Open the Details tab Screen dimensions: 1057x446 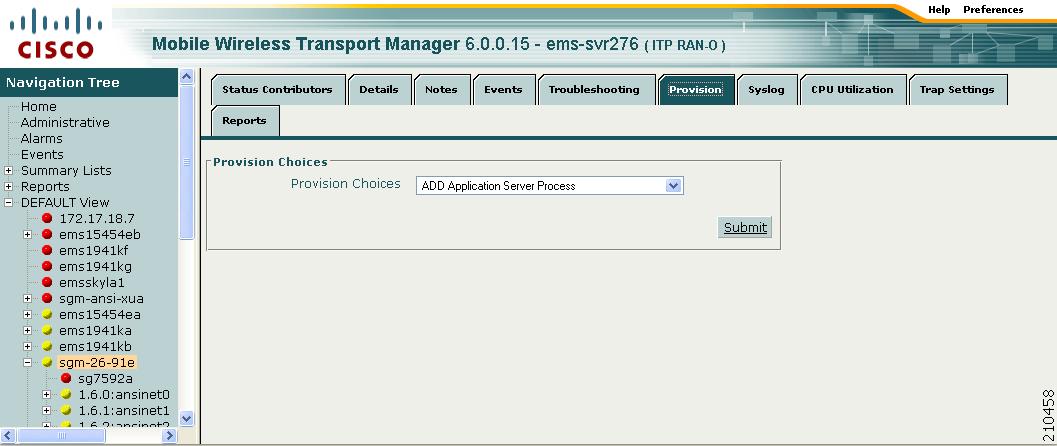379,90
